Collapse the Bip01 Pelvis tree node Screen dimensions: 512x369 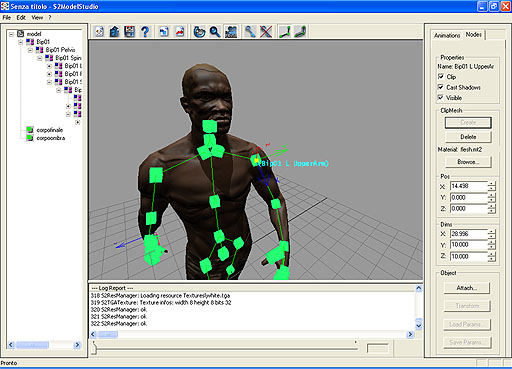point(30,50)
